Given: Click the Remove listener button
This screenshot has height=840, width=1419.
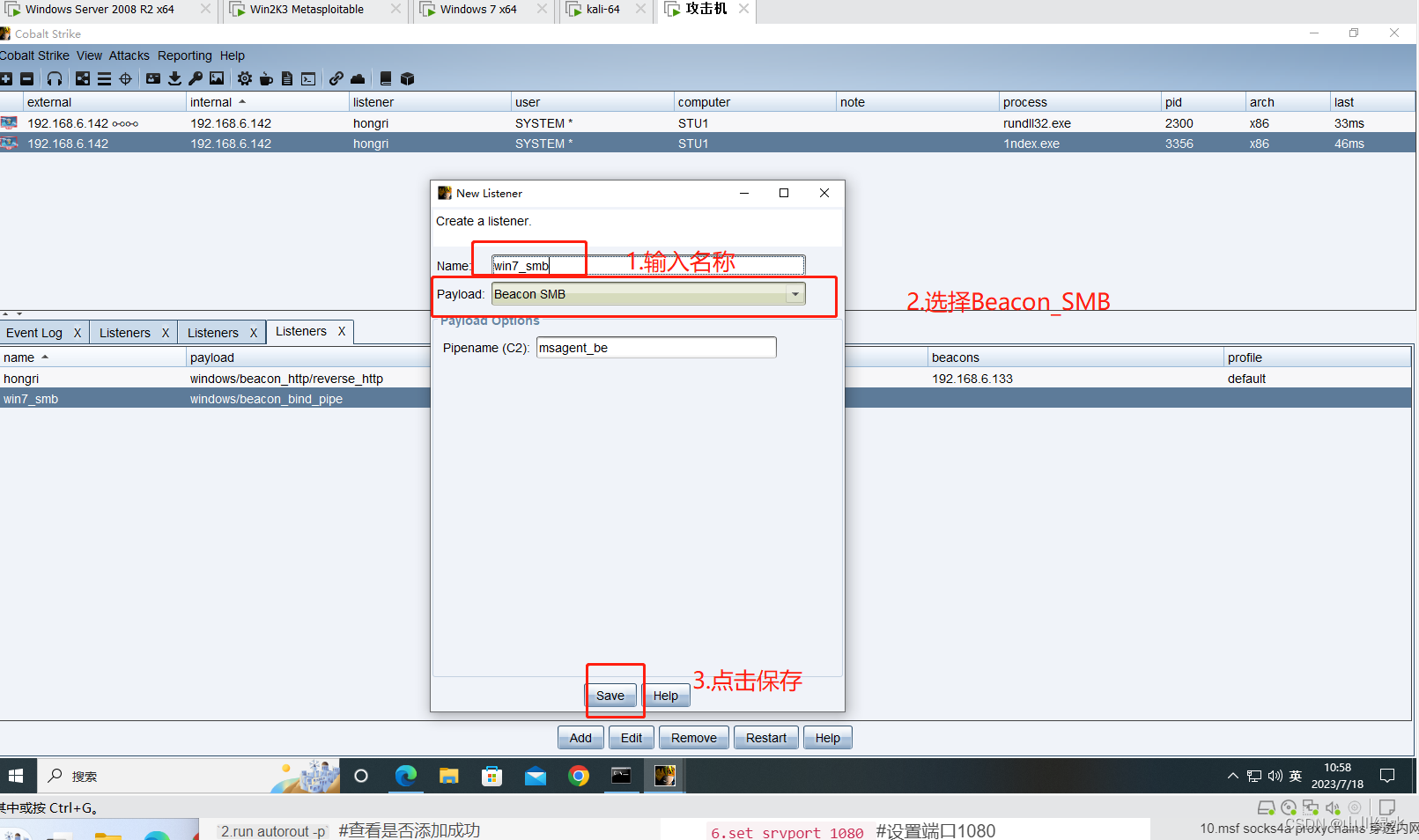Looking at the screenshot, I should pos(694,738).
